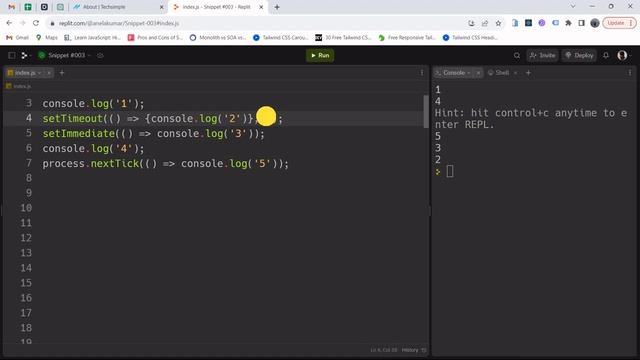The height and width of the screenshot is (360, 640).
Task: Invite collaborators to the repl
Action: point(542,56)
